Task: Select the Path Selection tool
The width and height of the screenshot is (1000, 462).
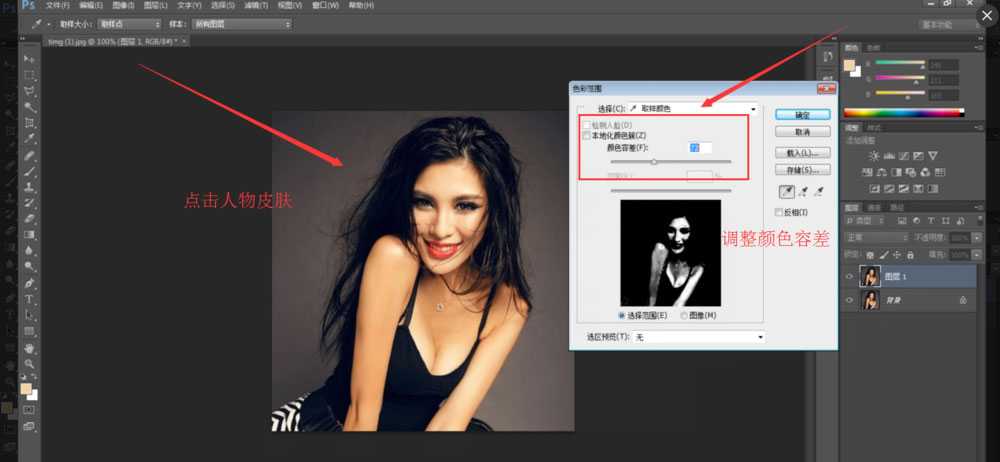Action: click(x=30, y=315)
